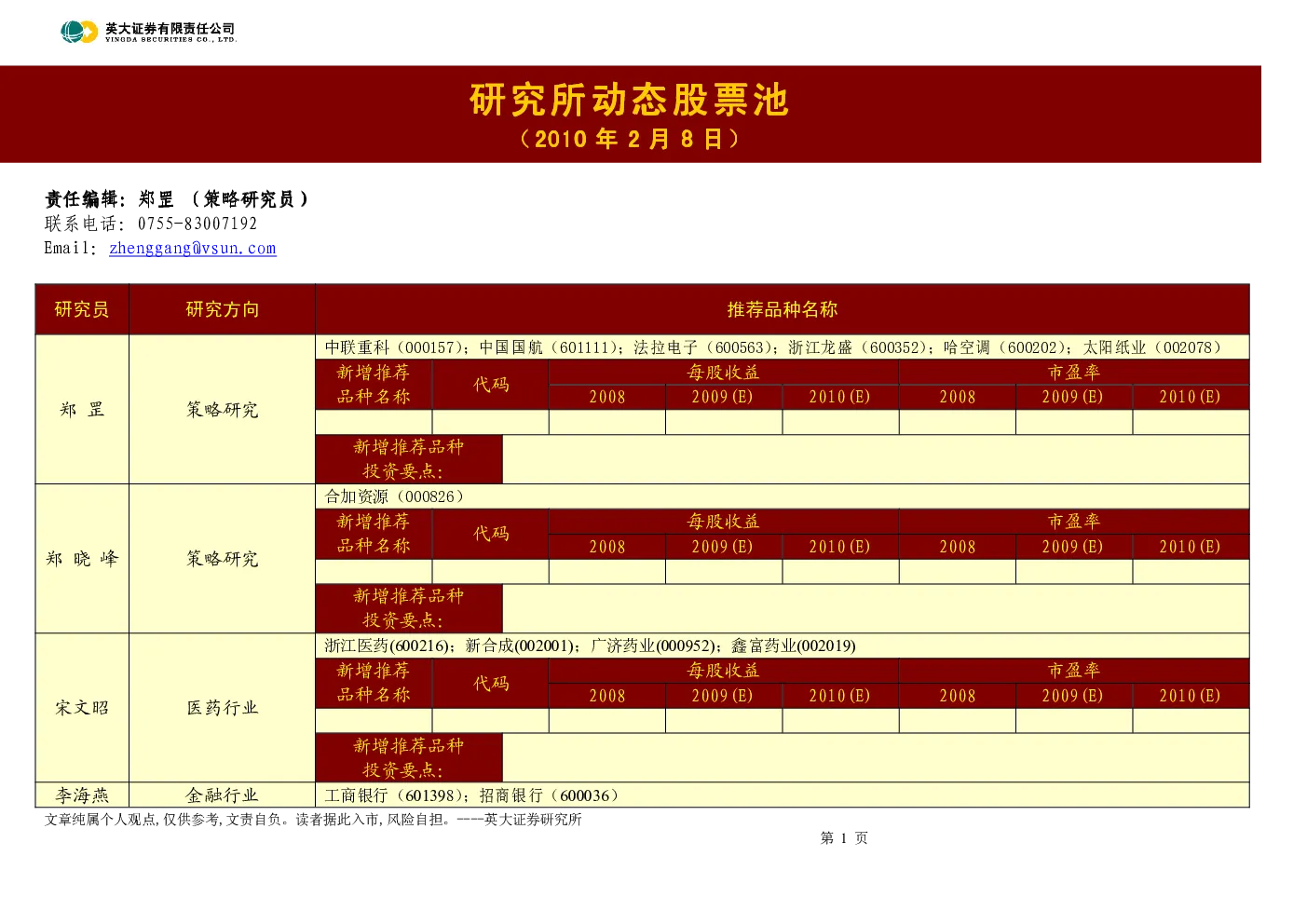The image size is (1307, 924).
Task: Click 每股收益 header in 宋文昭 section
Action: point(724,671)
